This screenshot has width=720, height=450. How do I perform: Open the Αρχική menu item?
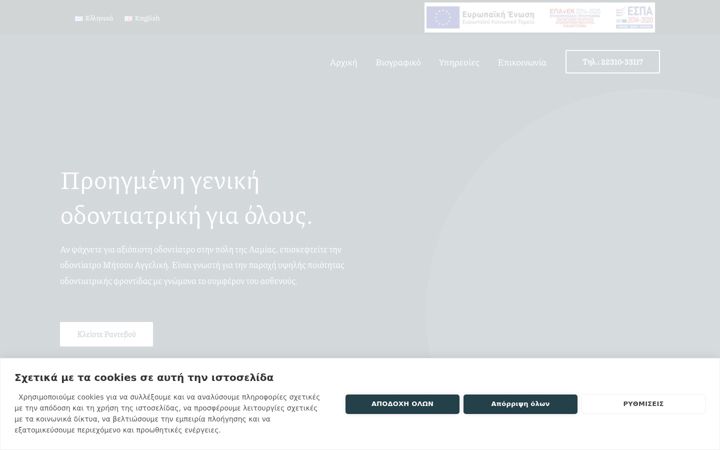click(343, 62)
